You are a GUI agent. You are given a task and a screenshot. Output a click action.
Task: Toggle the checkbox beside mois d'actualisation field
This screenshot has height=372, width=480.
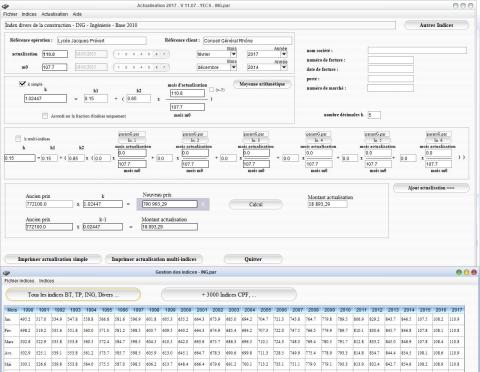(x=211, y=90)
